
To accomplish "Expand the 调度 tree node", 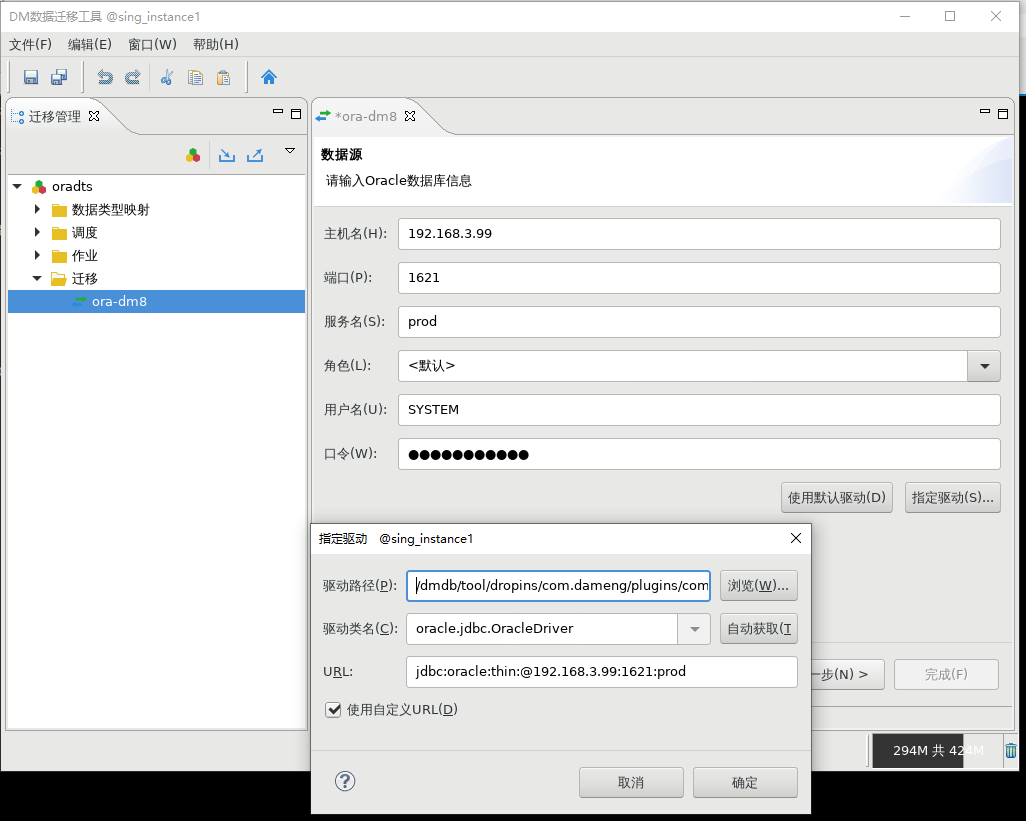I will tap(37, 232).
